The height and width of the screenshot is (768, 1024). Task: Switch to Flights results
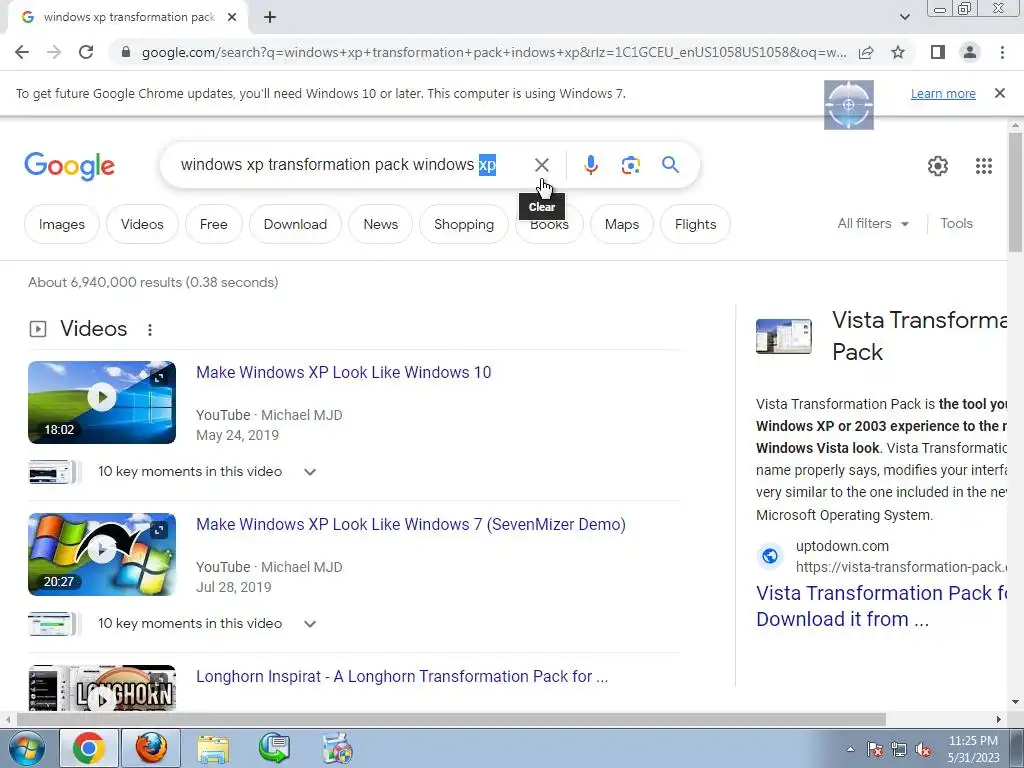(696, 224)
